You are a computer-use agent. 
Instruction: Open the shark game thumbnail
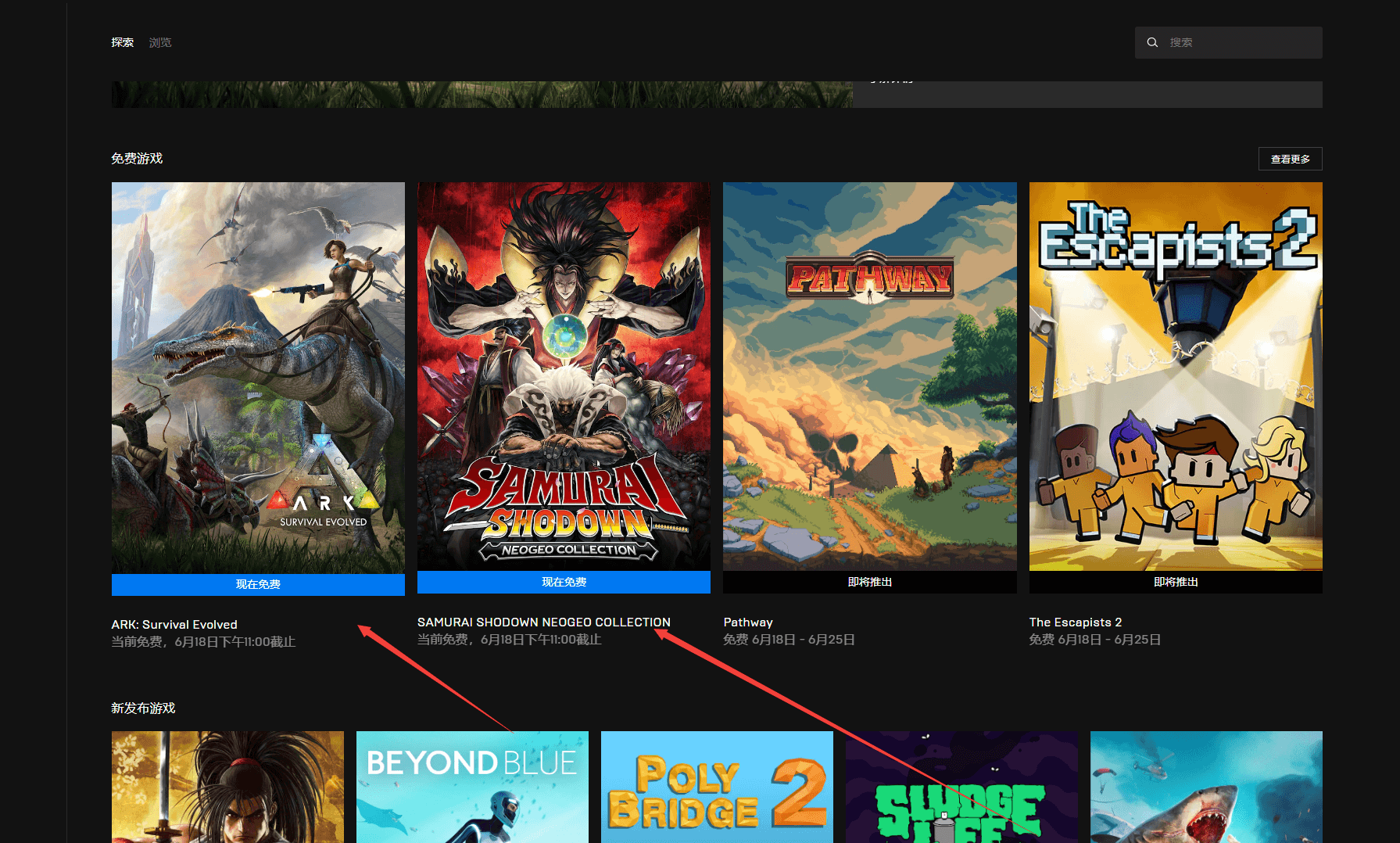(1206, 787)
